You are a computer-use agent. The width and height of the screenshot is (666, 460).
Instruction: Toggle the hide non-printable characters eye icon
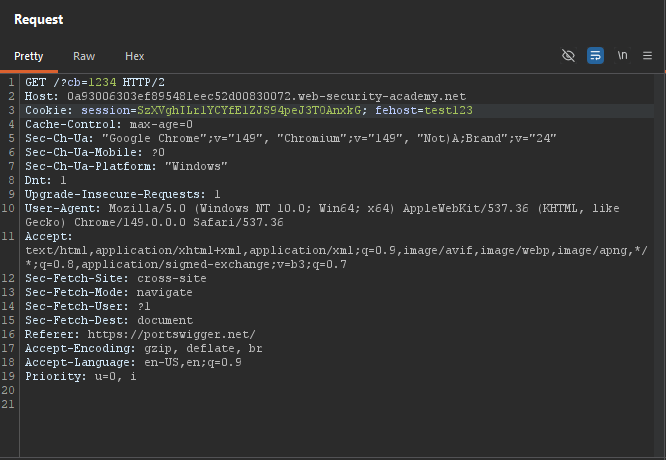tap(568, 56)
